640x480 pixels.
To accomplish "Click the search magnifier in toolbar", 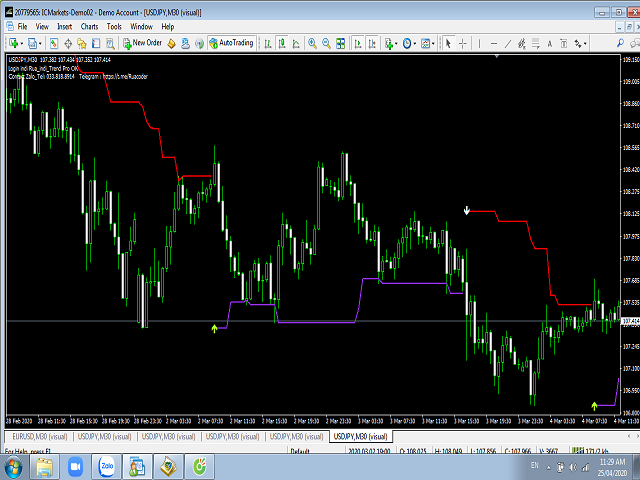I will 620,42.
